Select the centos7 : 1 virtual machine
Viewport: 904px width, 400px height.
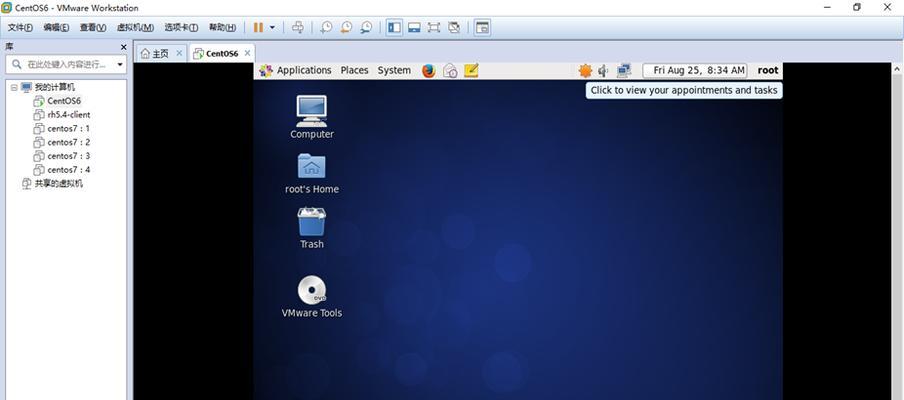[x=69, y=129]
